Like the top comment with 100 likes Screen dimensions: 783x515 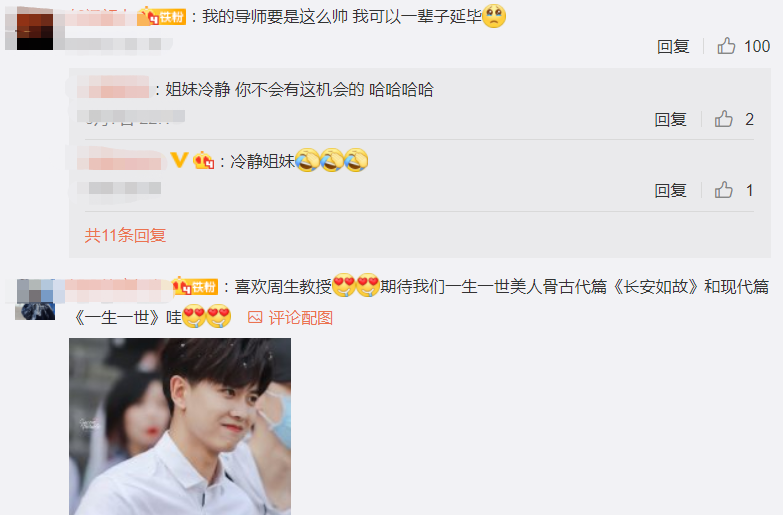(726, 46)
